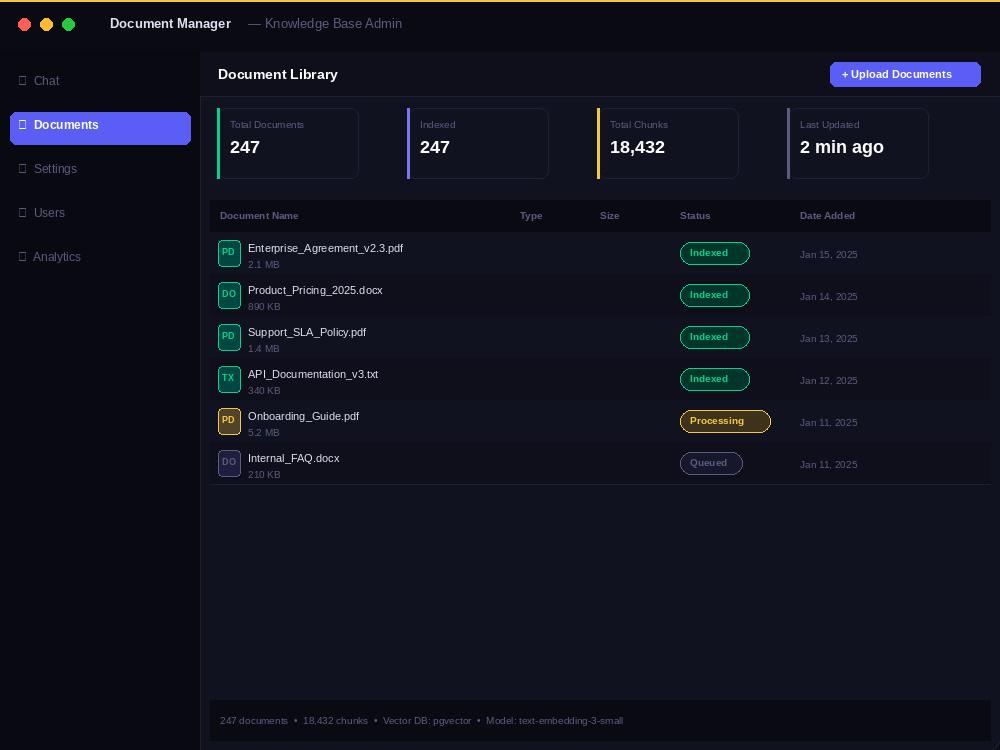Viewport: 1000px width, 750px height.
Task: Click Indexed badge for Support_SLA_Policy.pdf
Action: tap(714, 337)
